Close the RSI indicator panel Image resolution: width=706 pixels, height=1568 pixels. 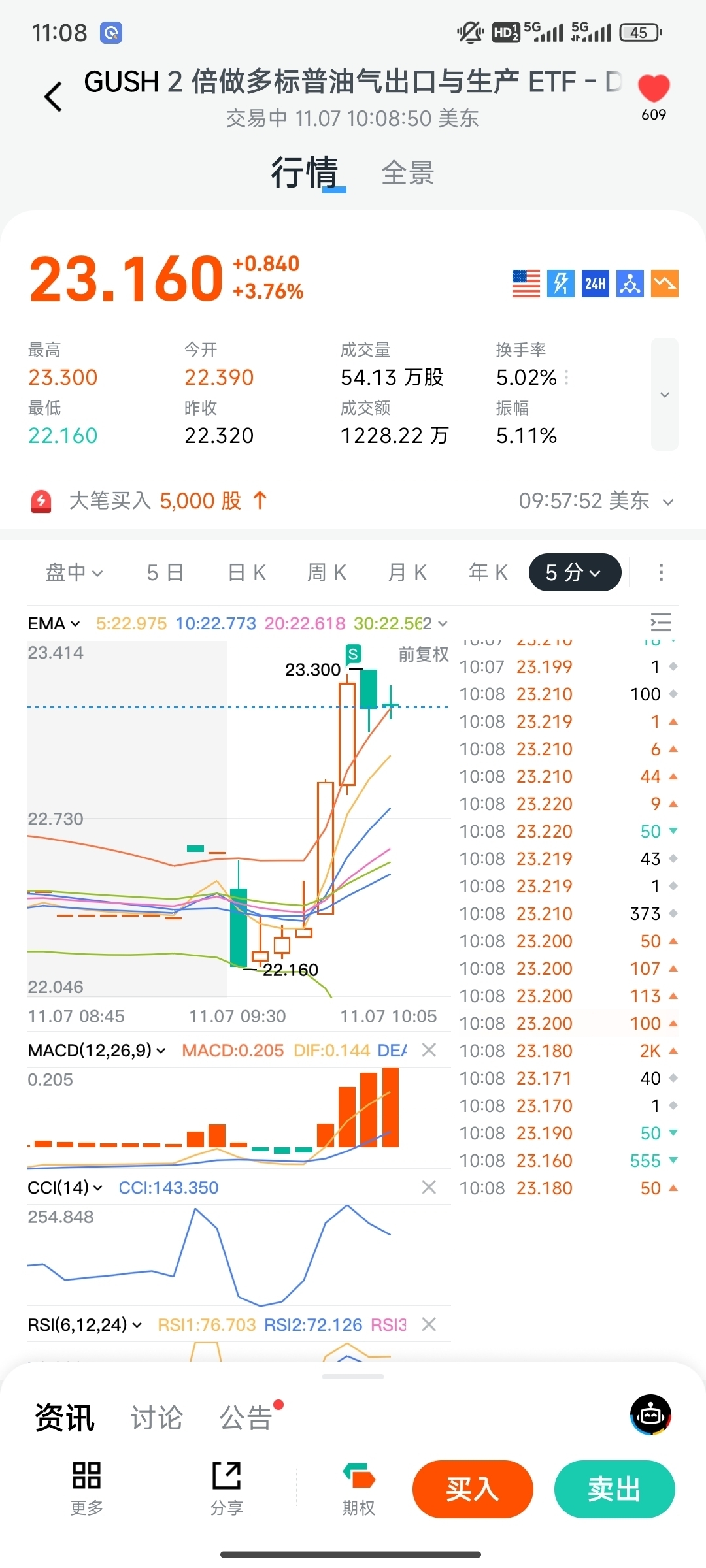429,1324
